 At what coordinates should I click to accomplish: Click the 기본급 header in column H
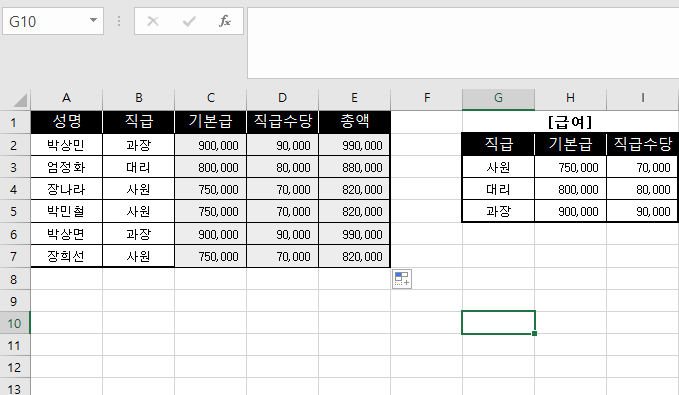pos(570,144)
